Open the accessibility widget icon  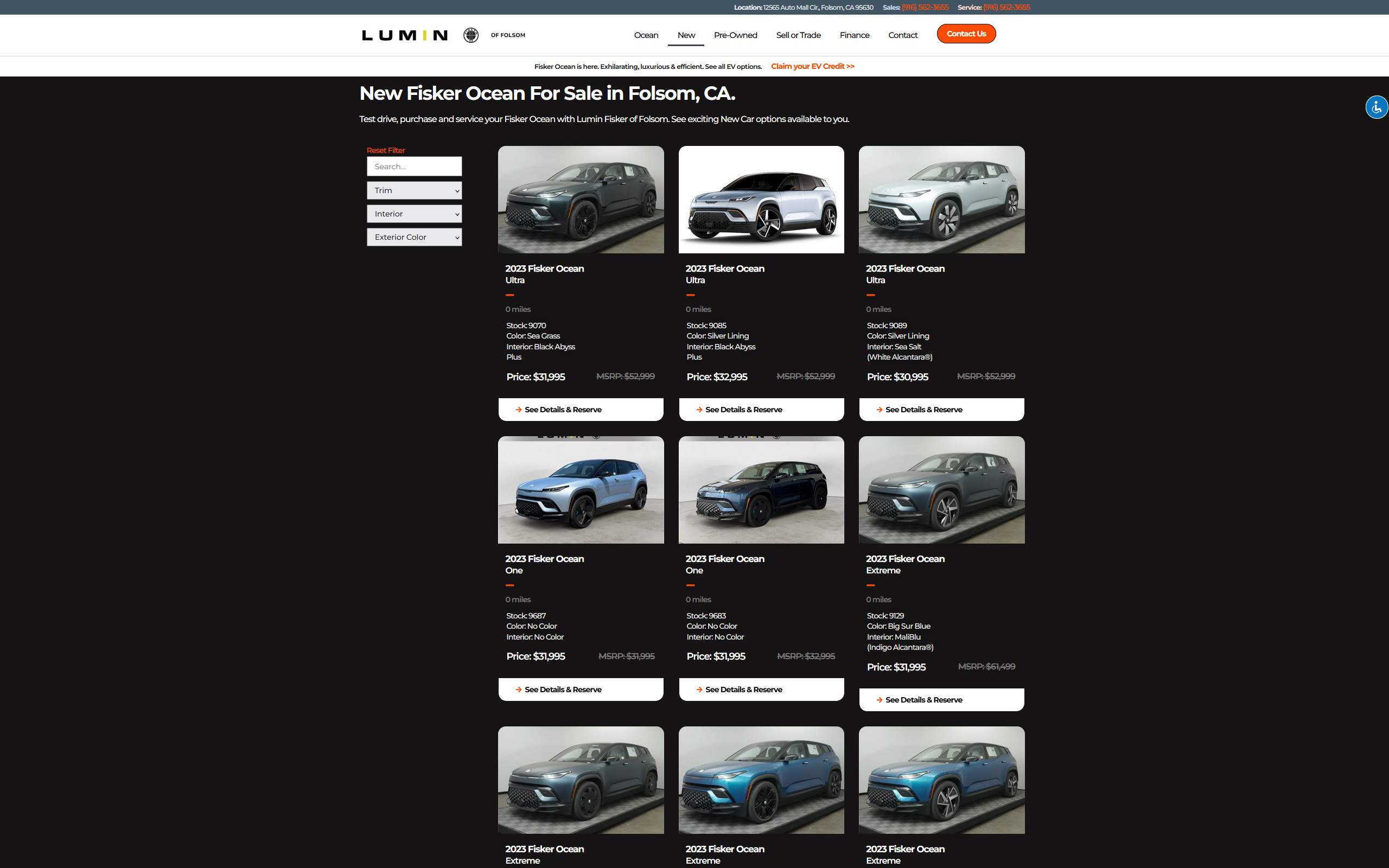(1377, 107)
